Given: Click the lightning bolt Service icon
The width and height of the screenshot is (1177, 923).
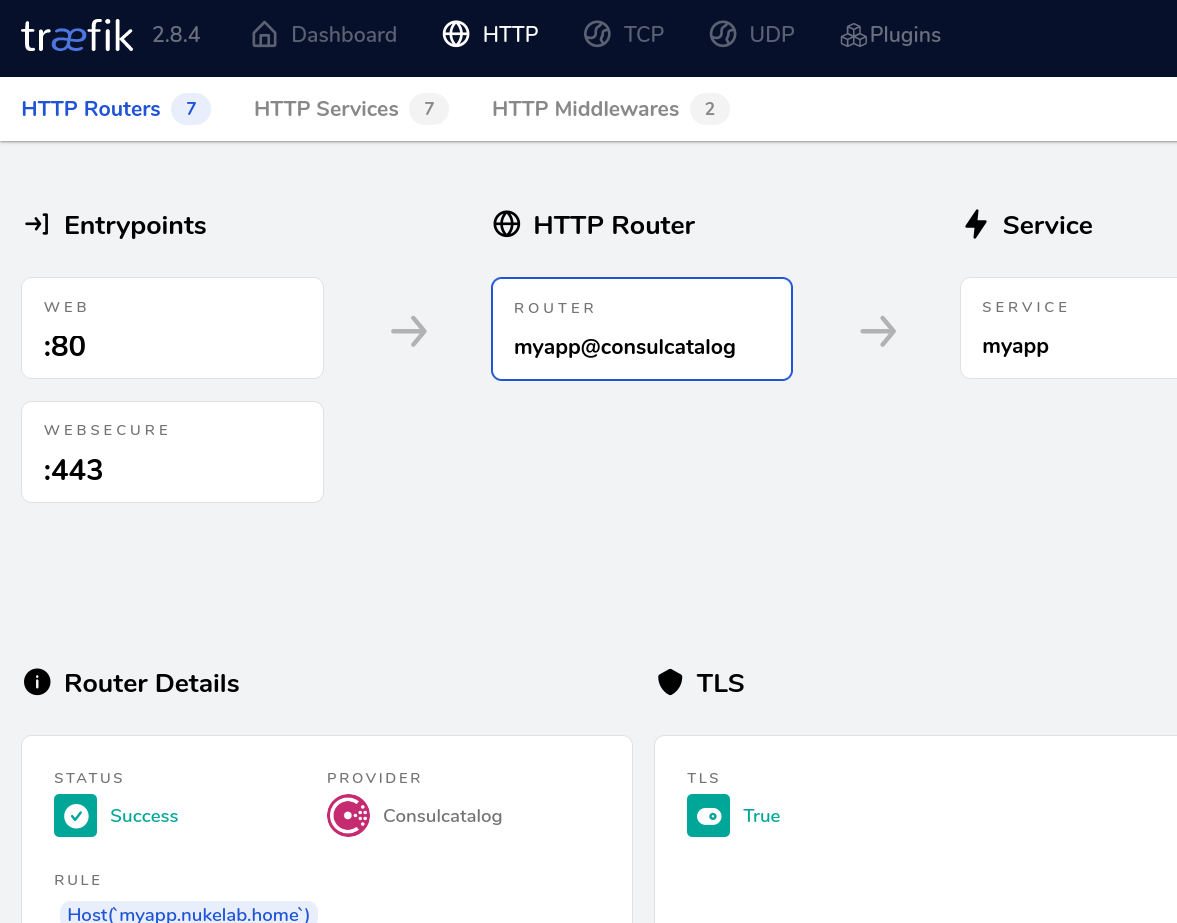Looking at the screenshot, I should click(x=976, y=224).
